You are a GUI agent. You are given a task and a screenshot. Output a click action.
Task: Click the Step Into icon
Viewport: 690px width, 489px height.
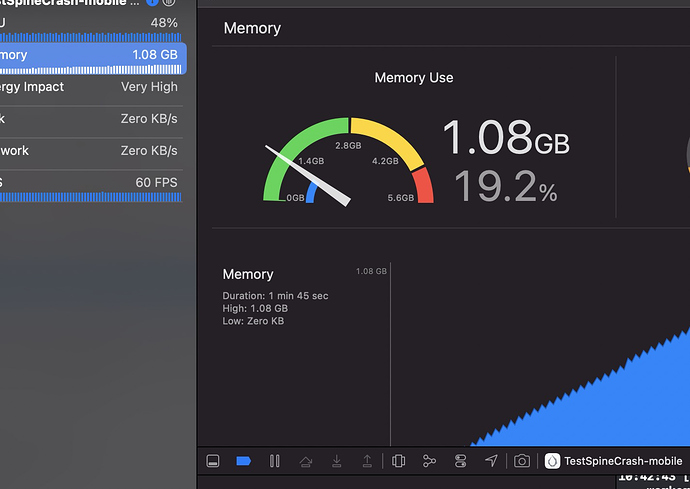pos(337,461)
